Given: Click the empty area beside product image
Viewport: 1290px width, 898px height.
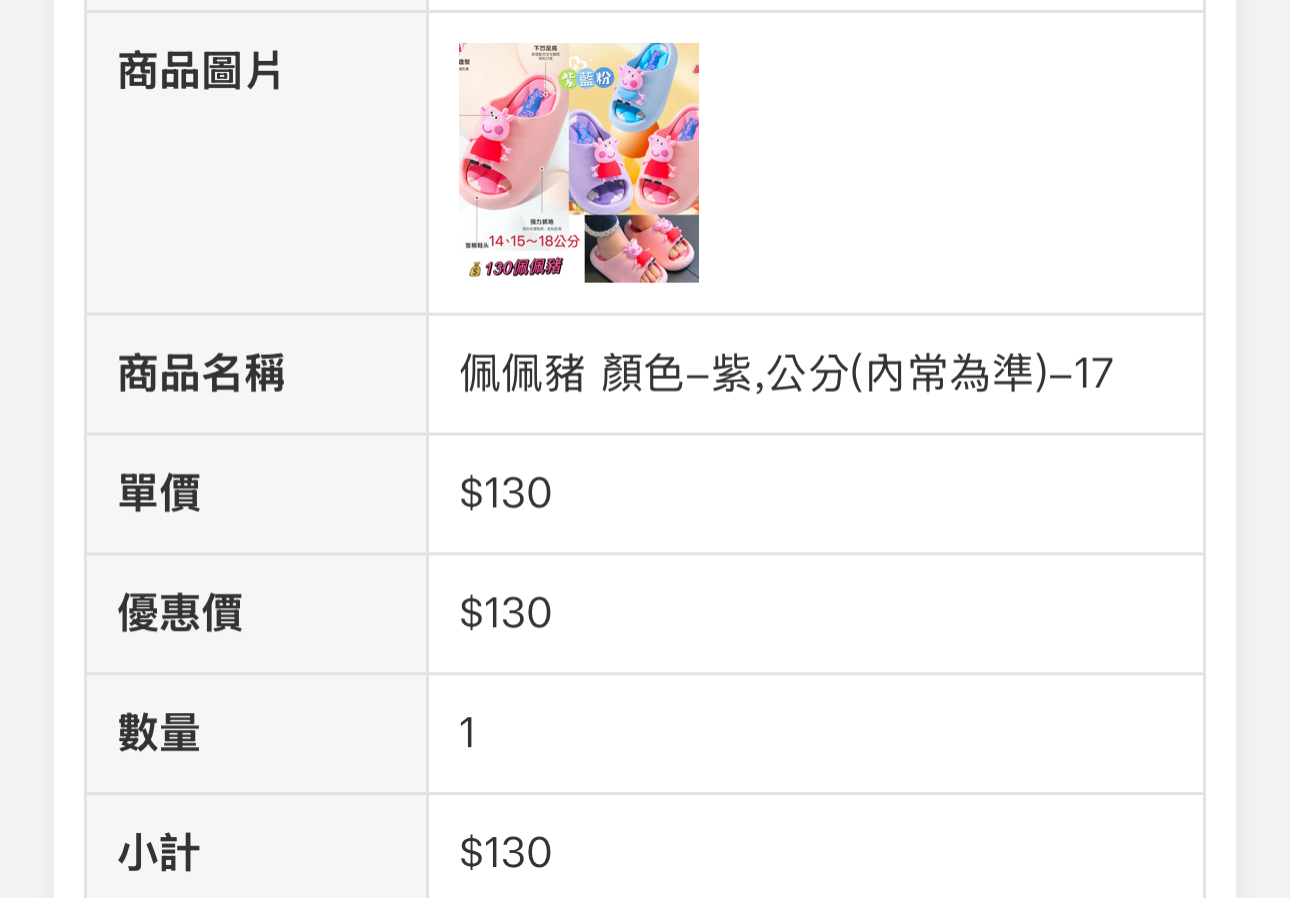Looking at the screenshot, I should tap(950, 163).
